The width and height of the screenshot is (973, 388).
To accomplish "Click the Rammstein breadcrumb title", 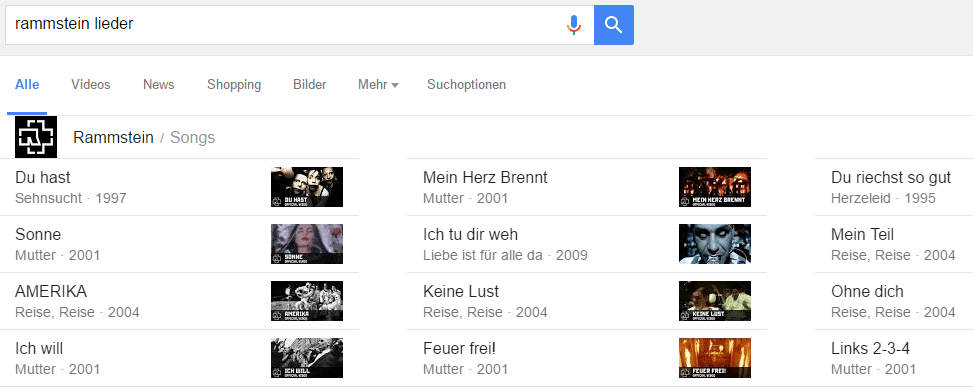I will (x=114, y=137).
